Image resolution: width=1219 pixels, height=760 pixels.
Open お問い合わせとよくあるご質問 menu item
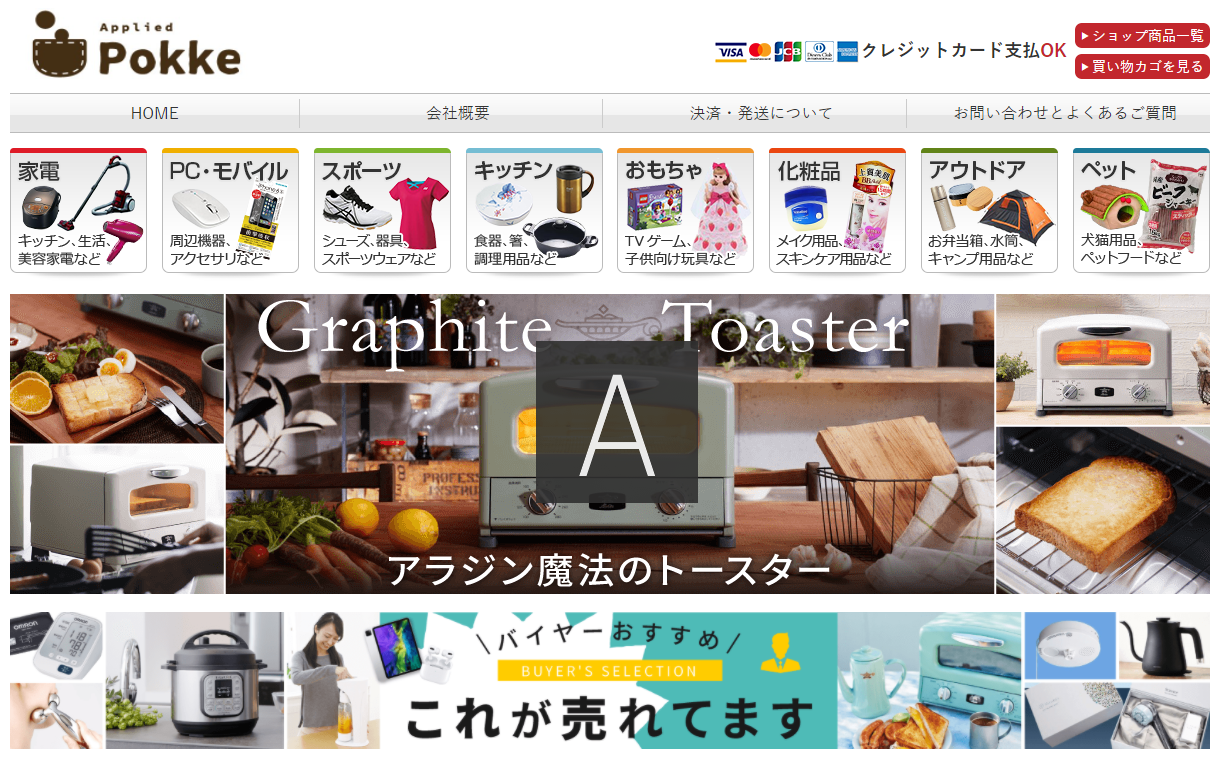[x=1064, y=113]
